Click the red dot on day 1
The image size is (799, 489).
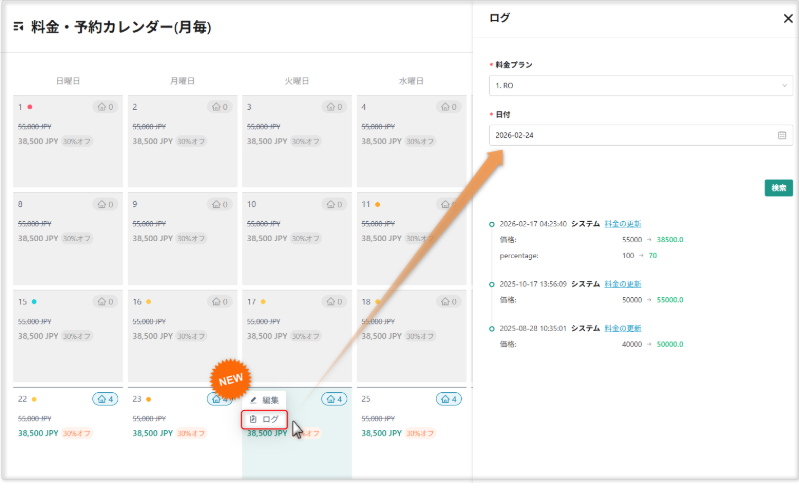(30, 107)
